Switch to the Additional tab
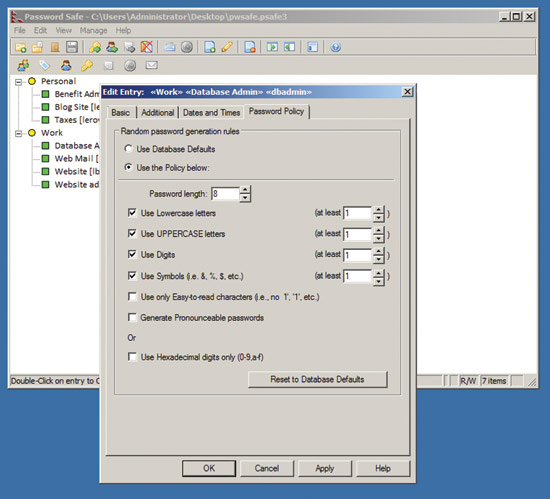Image resolution: width=550 pixels, height=499 pixels. [157, 113]
